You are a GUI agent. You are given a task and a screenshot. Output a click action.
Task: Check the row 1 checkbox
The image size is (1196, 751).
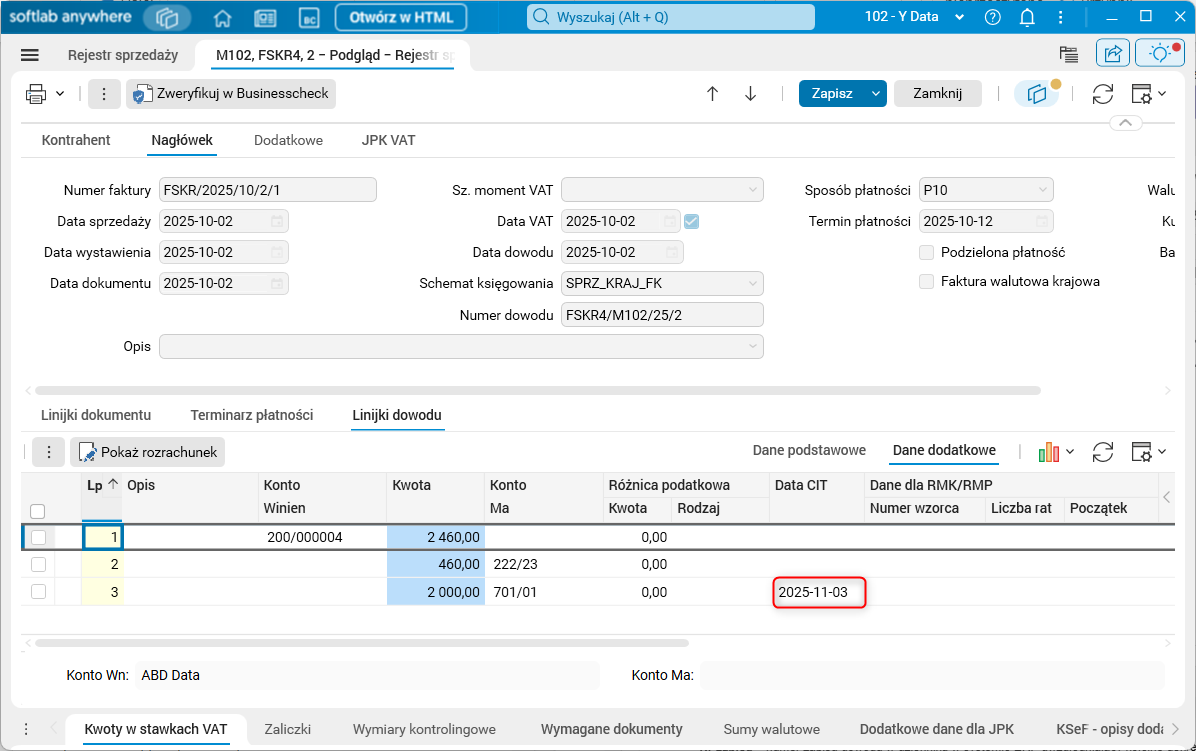point(38,538)
